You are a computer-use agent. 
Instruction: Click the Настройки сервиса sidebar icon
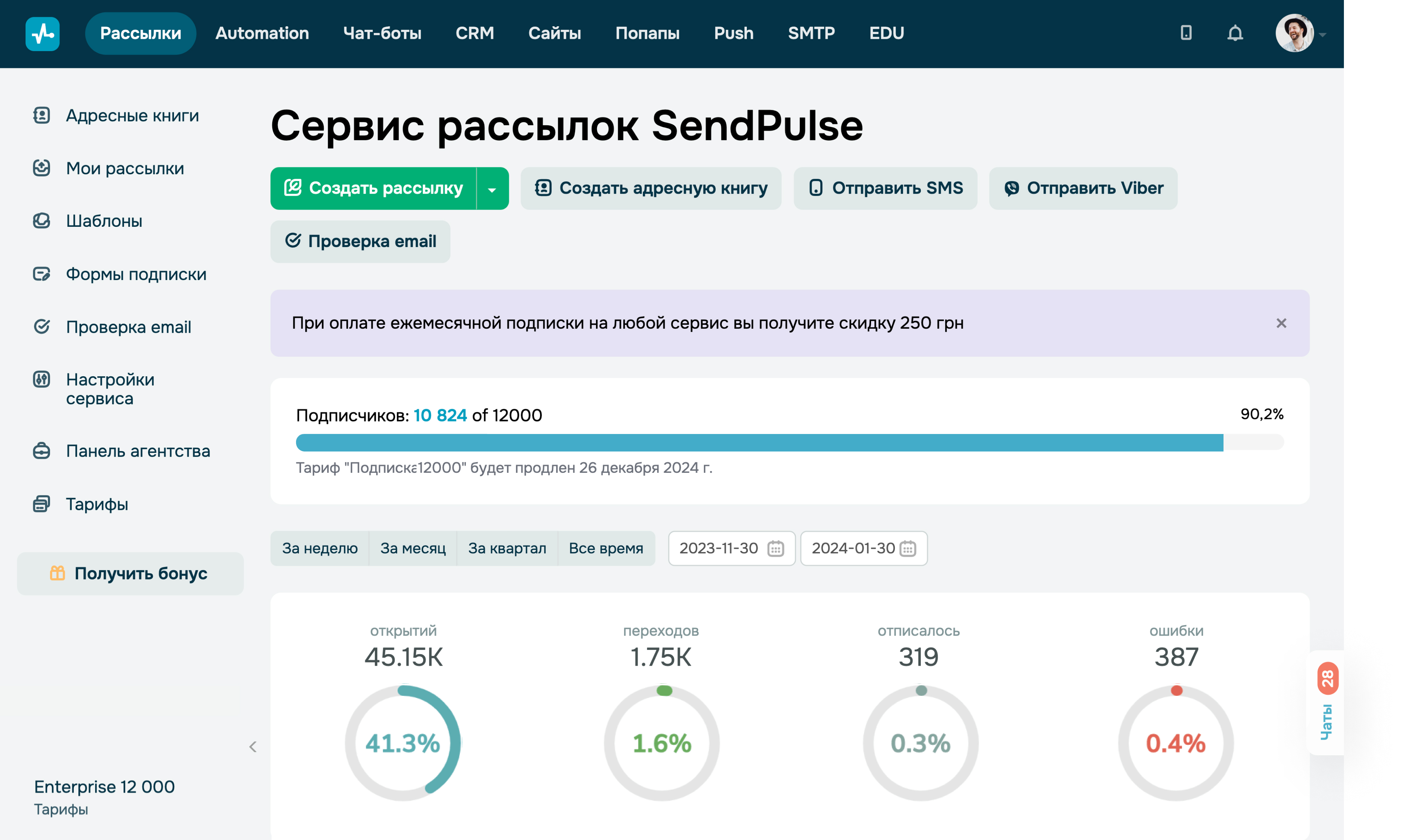41,379
